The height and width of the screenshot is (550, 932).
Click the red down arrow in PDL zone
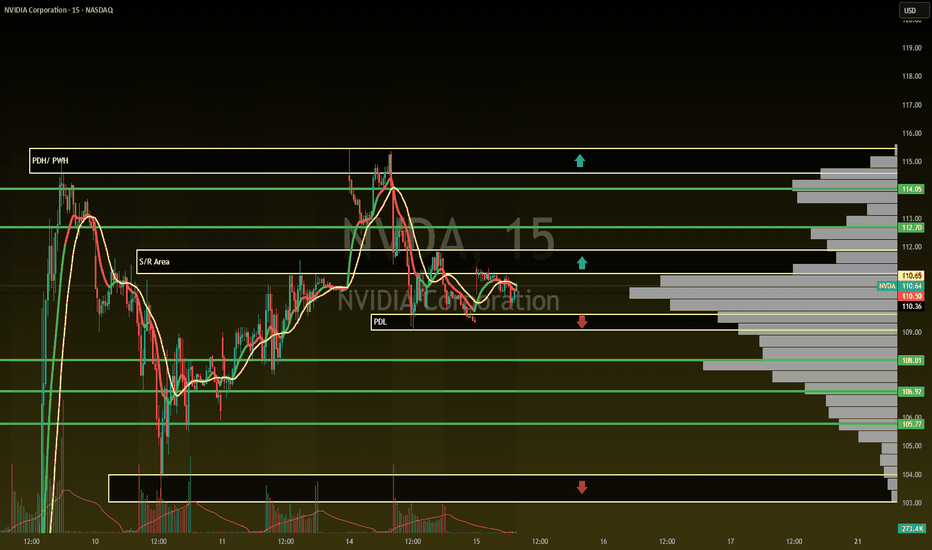[x=582, y=322]
